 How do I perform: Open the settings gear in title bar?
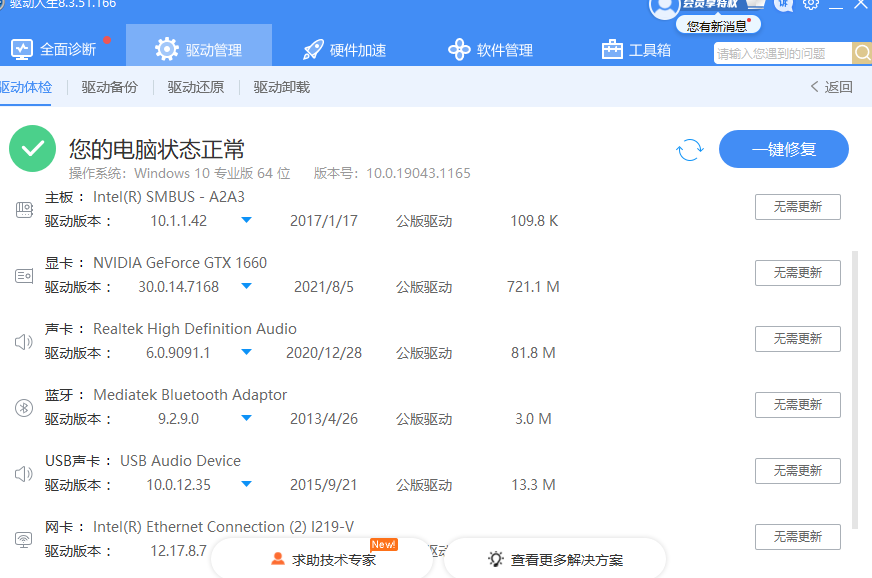(x=810, y=4)
